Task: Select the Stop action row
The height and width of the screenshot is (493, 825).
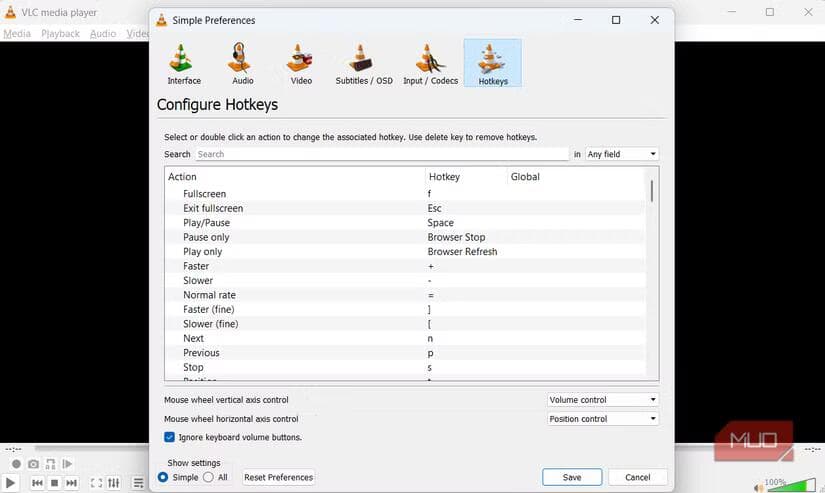Action: pos(405,367)
